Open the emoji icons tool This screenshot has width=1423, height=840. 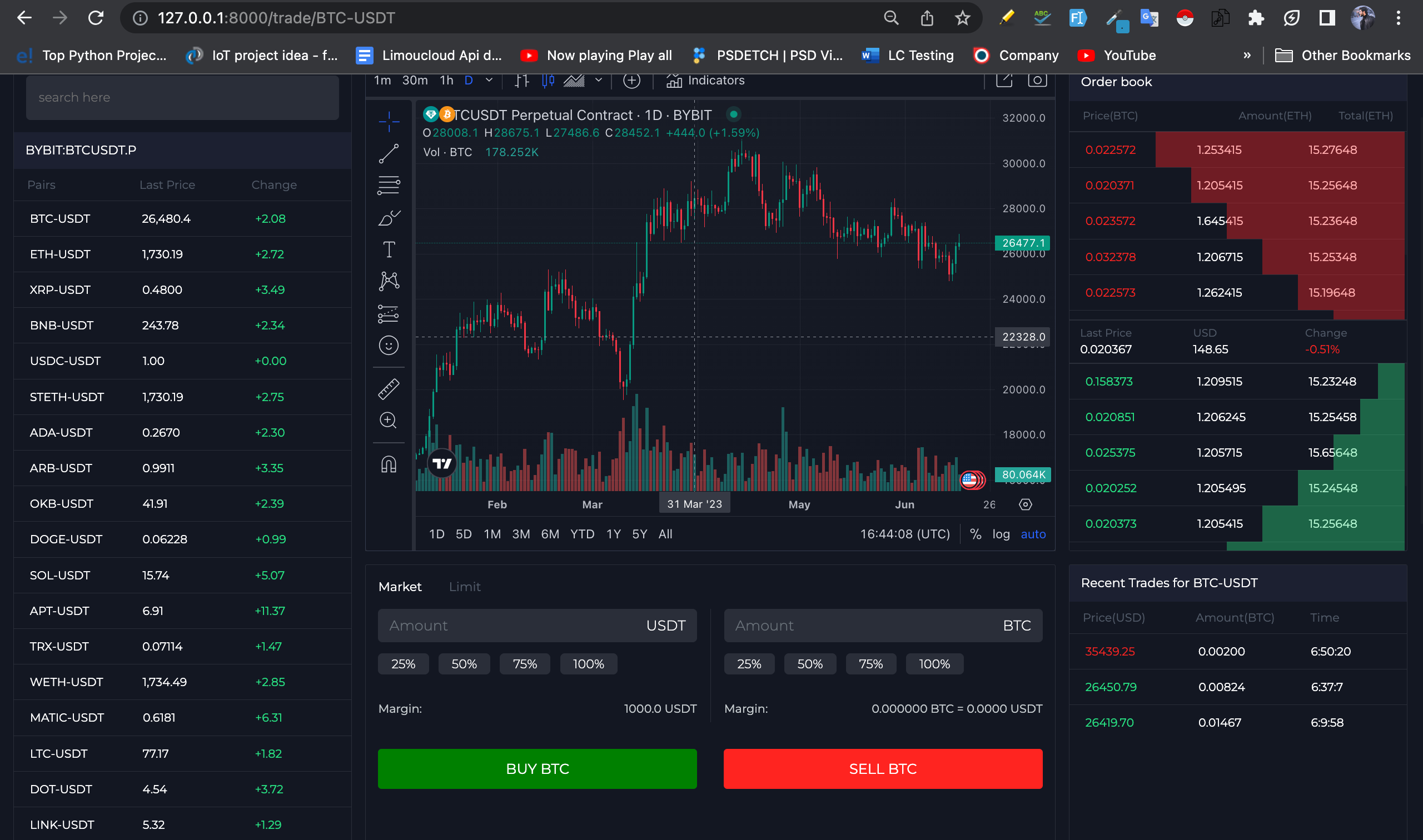click(x=389, y=346)
